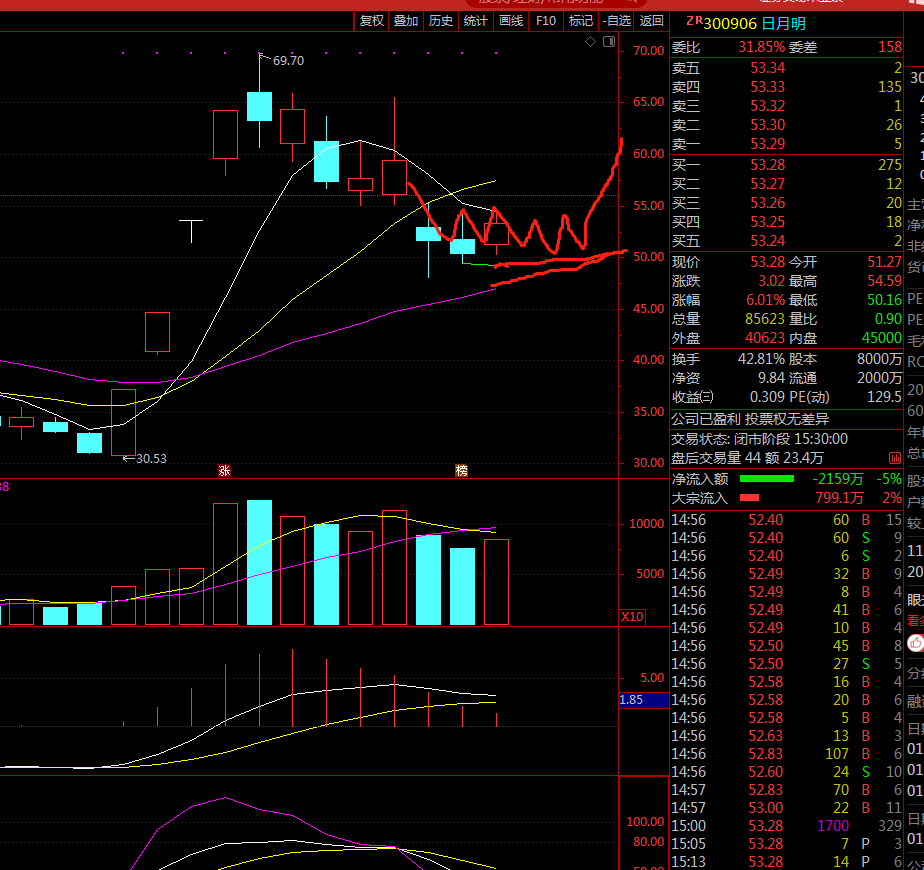Screen dimensions: 924x870
Task: Open the 复权 toolbar option
Action: (371, 21)
